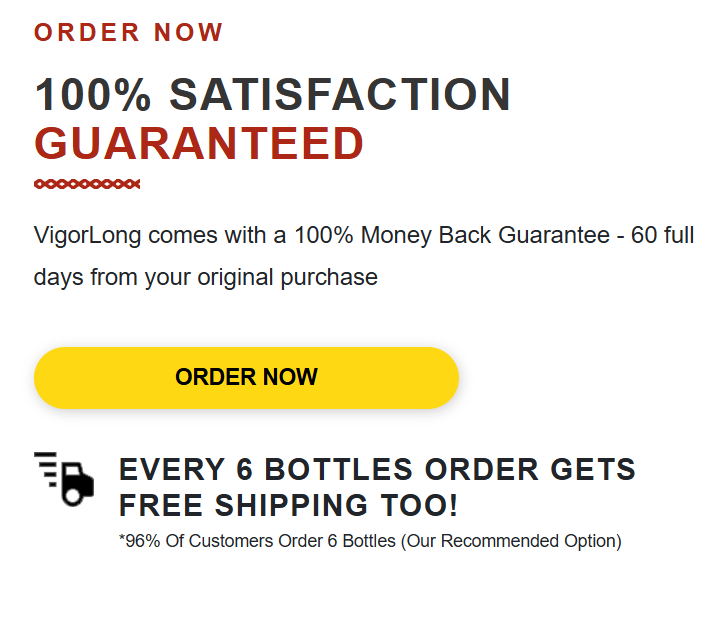Click the red ORDER NOW section label
This screenshot has width=712, height=627.
[129, 32]
